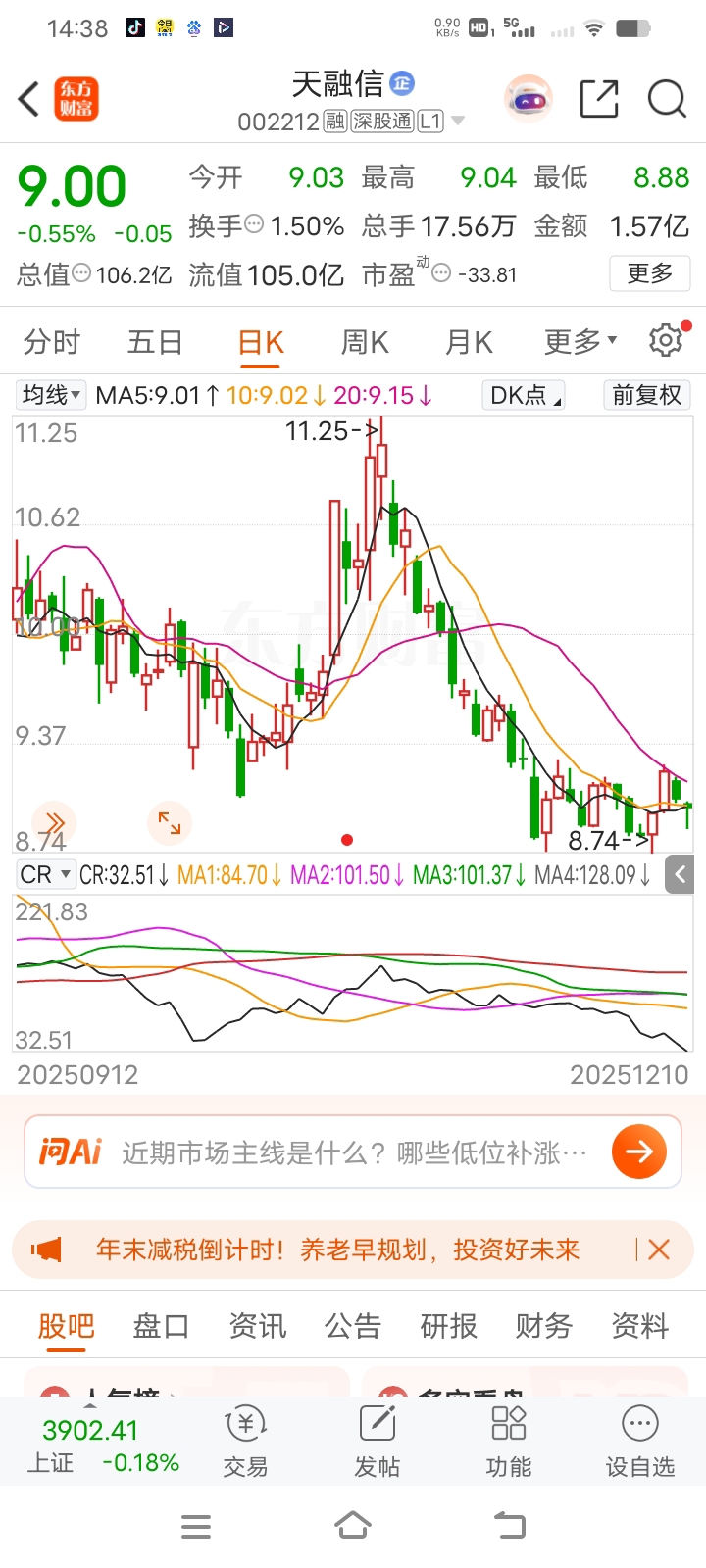The height and width of the screenshot is (1568, 706).
Task: Tap the CR:32.51 reading
Action: [x=124, y=874]
